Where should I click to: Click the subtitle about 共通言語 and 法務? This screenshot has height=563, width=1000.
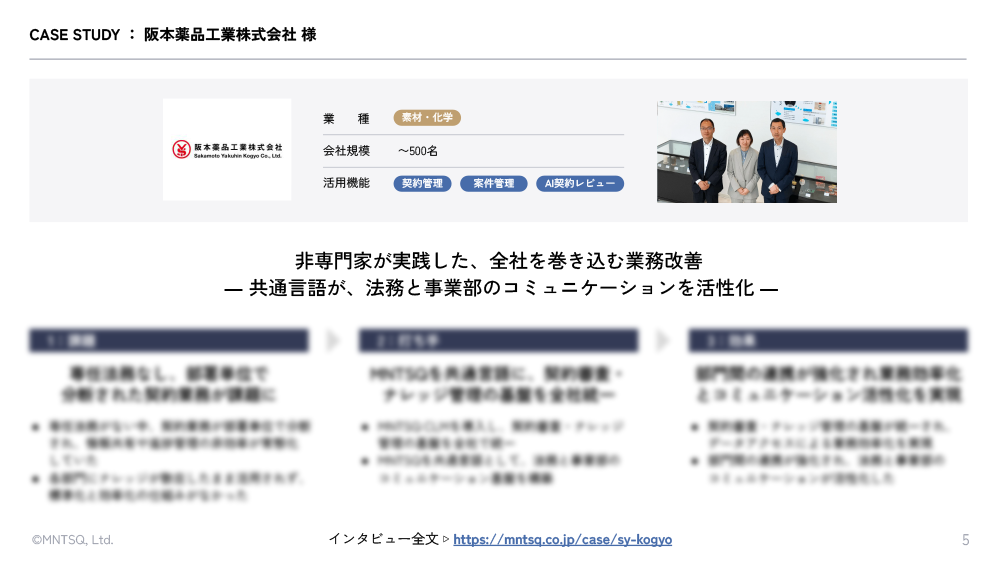[x=501, y=288]
